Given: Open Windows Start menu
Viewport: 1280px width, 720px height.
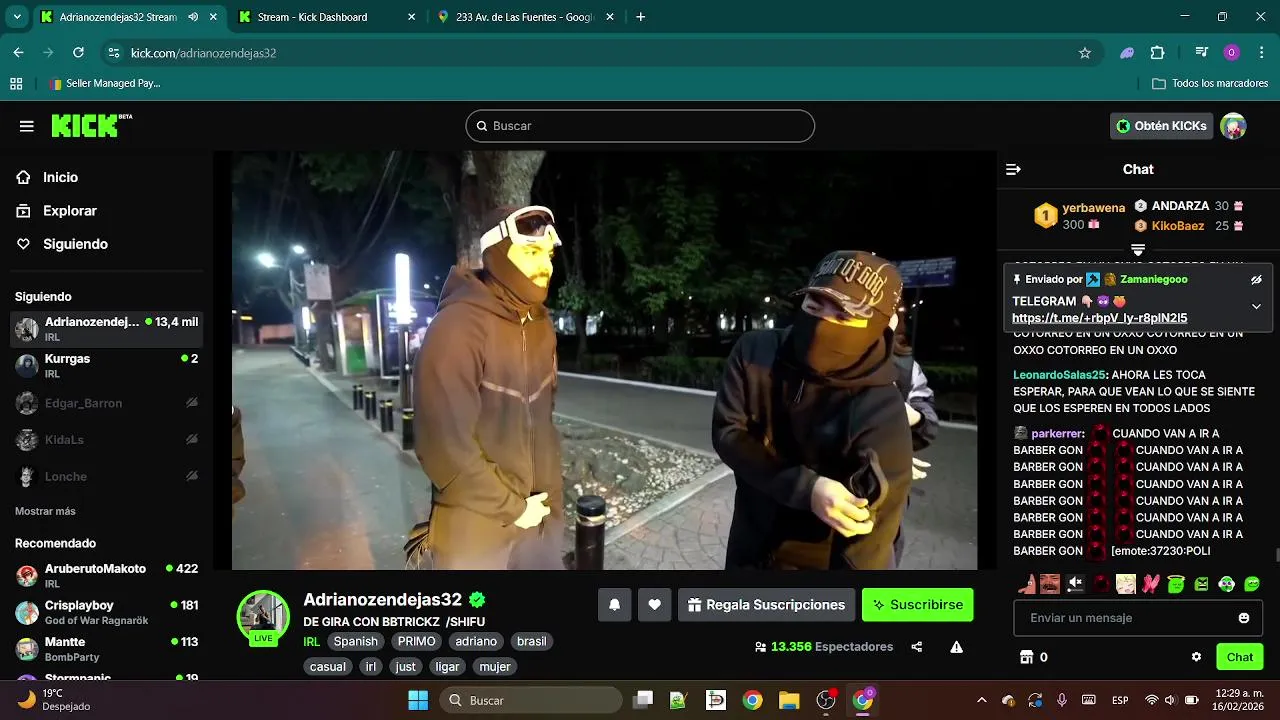Looking at the screenshot, I should point(418,700).
